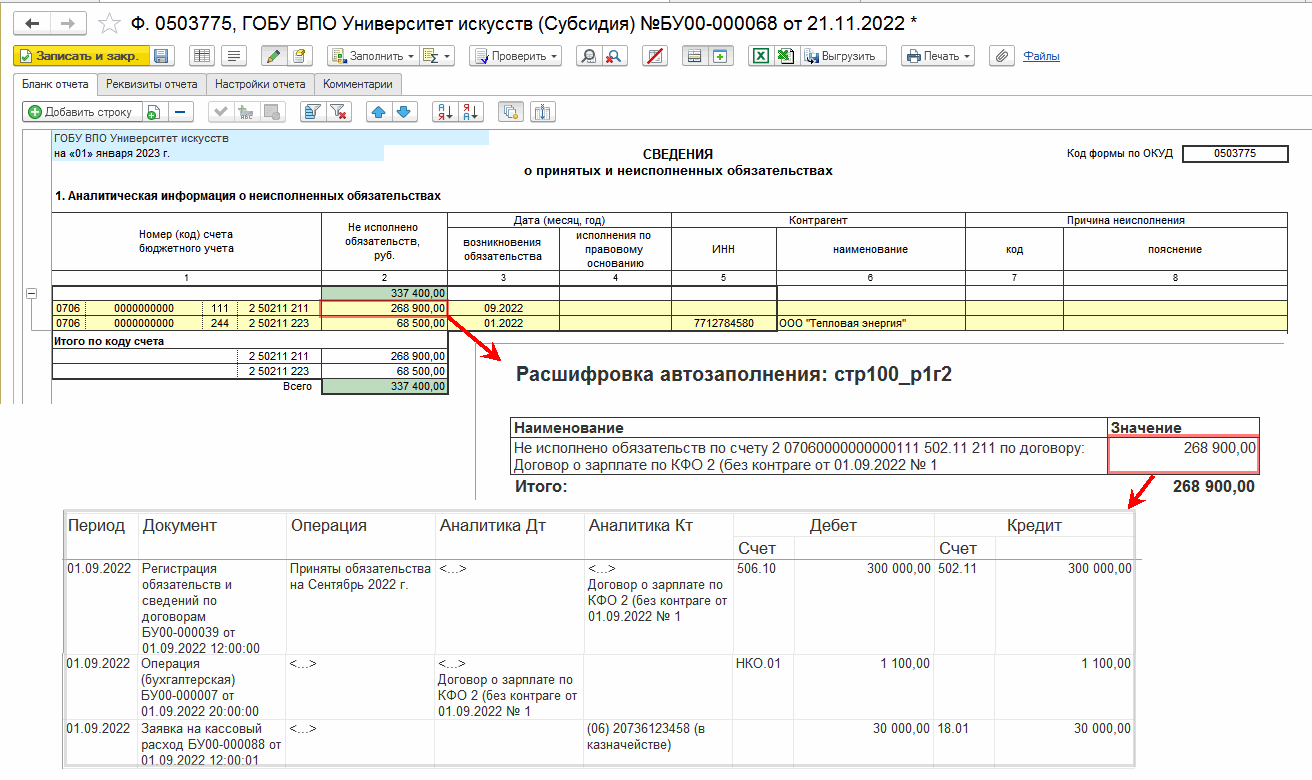Image resolution: width=1312 pixels, height=780 pixels.
Task: Click the magnifier search icon
Action: point(590,56)
